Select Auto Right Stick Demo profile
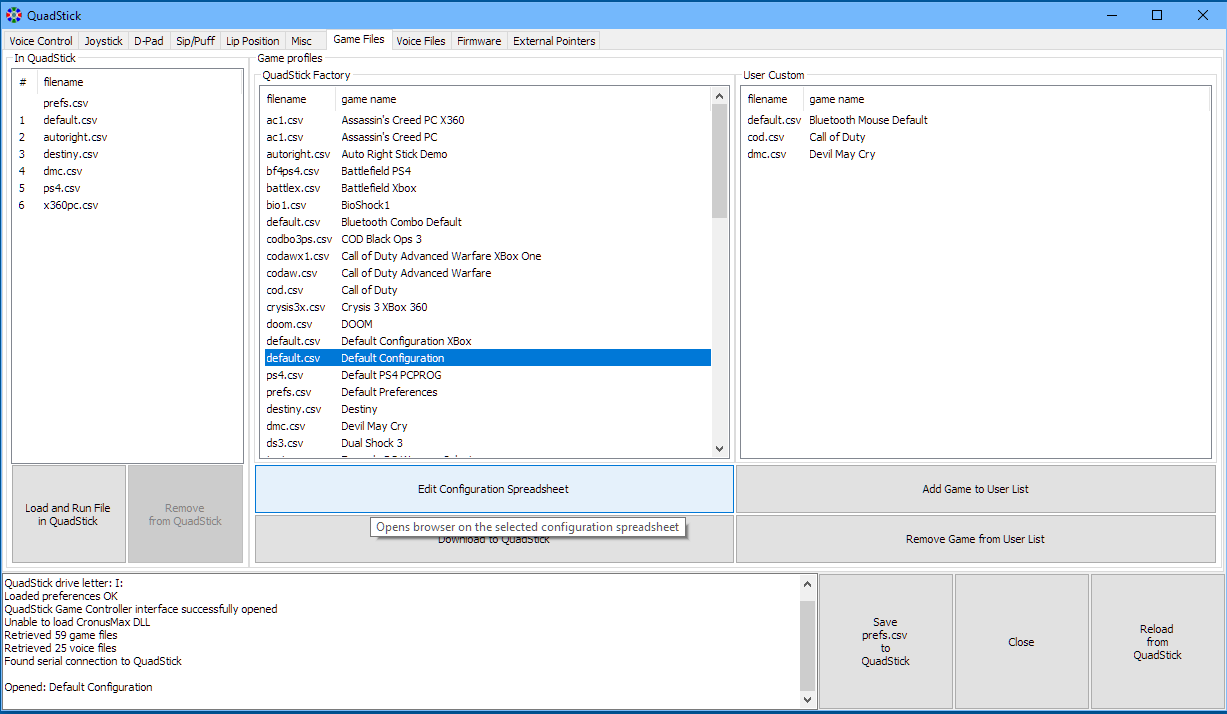This screenshot has width=1227, height=714. (487, 154)
